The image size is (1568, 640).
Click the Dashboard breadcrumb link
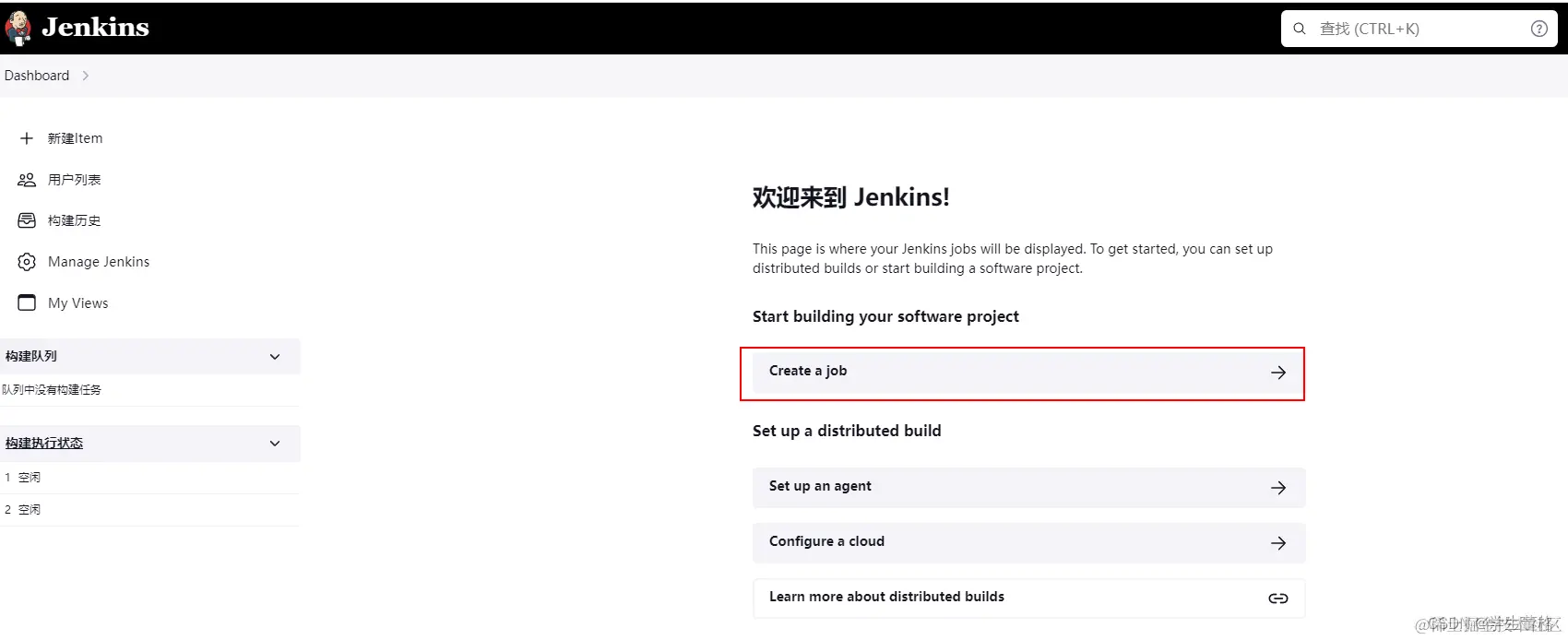click(37, 76)
